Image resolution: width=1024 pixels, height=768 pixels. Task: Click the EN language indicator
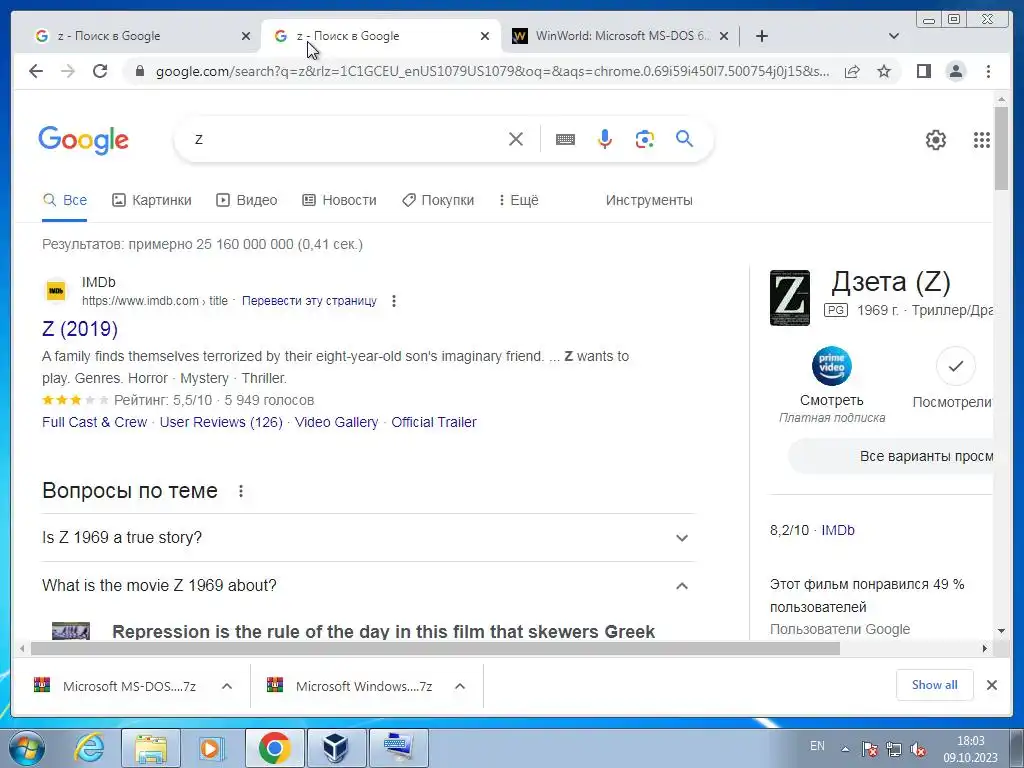point(817,746)
